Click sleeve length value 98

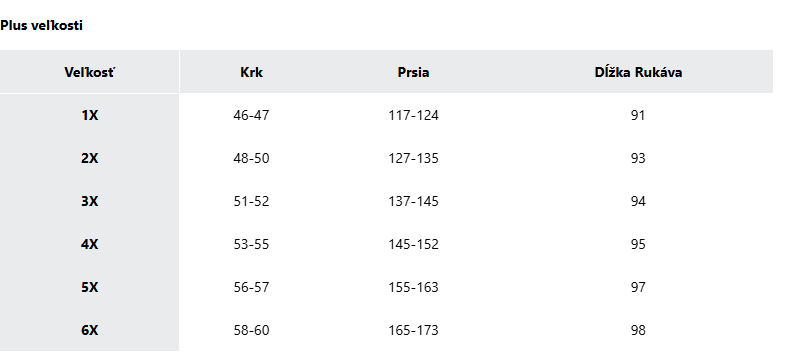click(638, 330)
